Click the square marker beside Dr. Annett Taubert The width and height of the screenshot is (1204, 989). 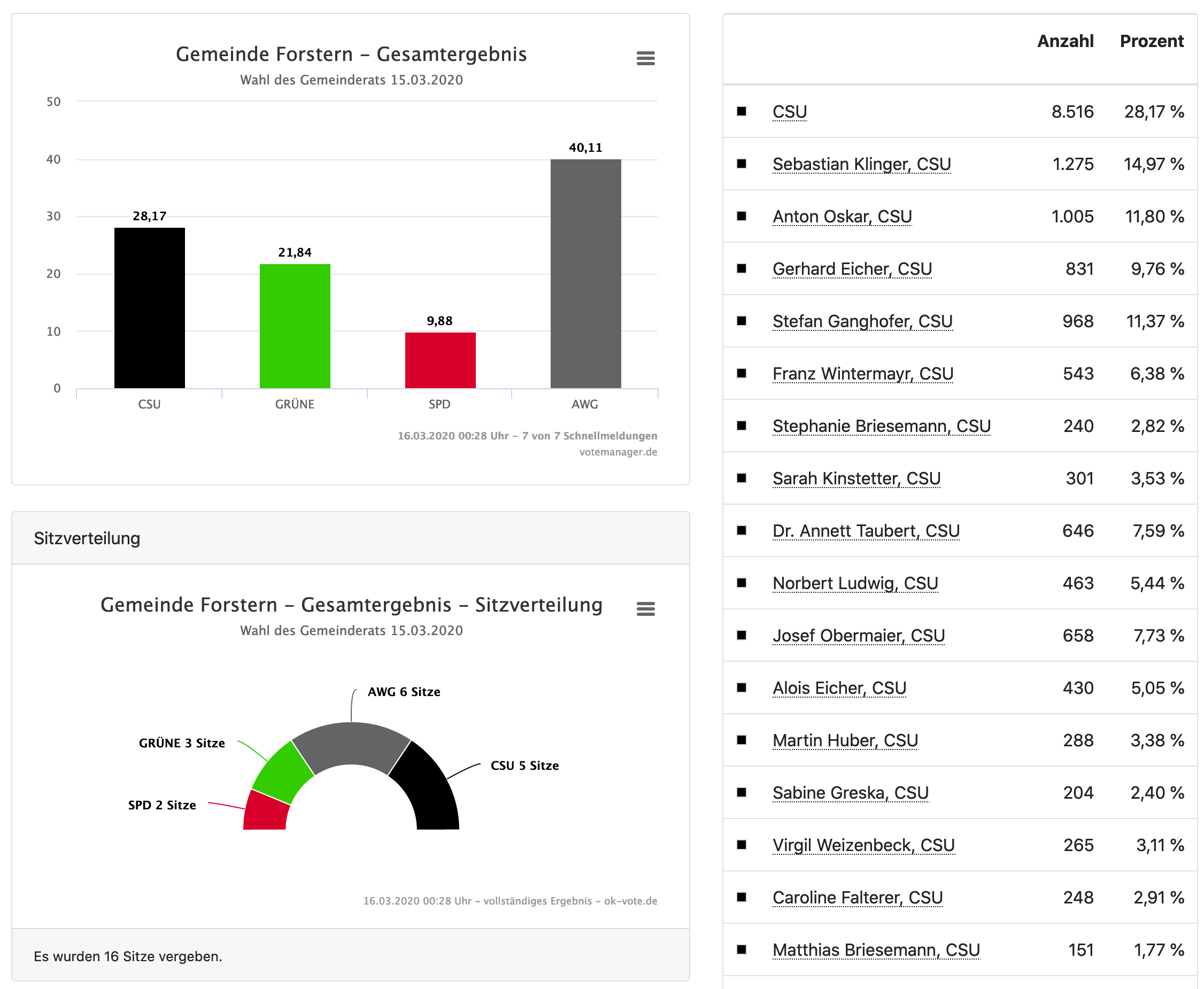pos(742,530)
